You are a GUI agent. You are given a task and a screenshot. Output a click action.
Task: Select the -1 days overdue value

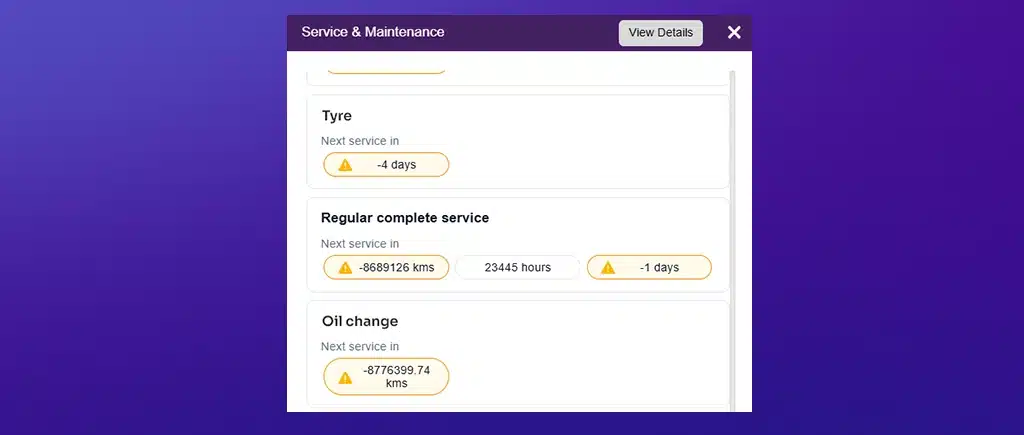point(660,268)
